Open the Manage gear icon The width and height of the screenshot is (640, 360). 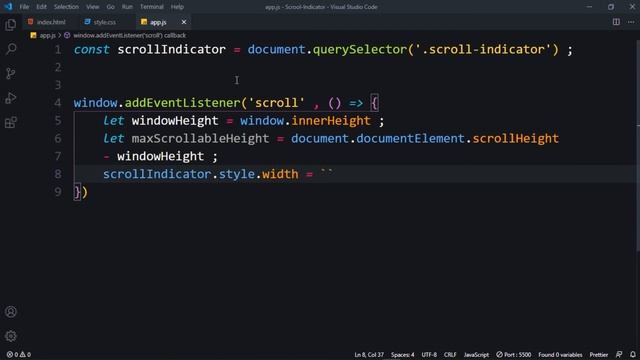point(11,336)
